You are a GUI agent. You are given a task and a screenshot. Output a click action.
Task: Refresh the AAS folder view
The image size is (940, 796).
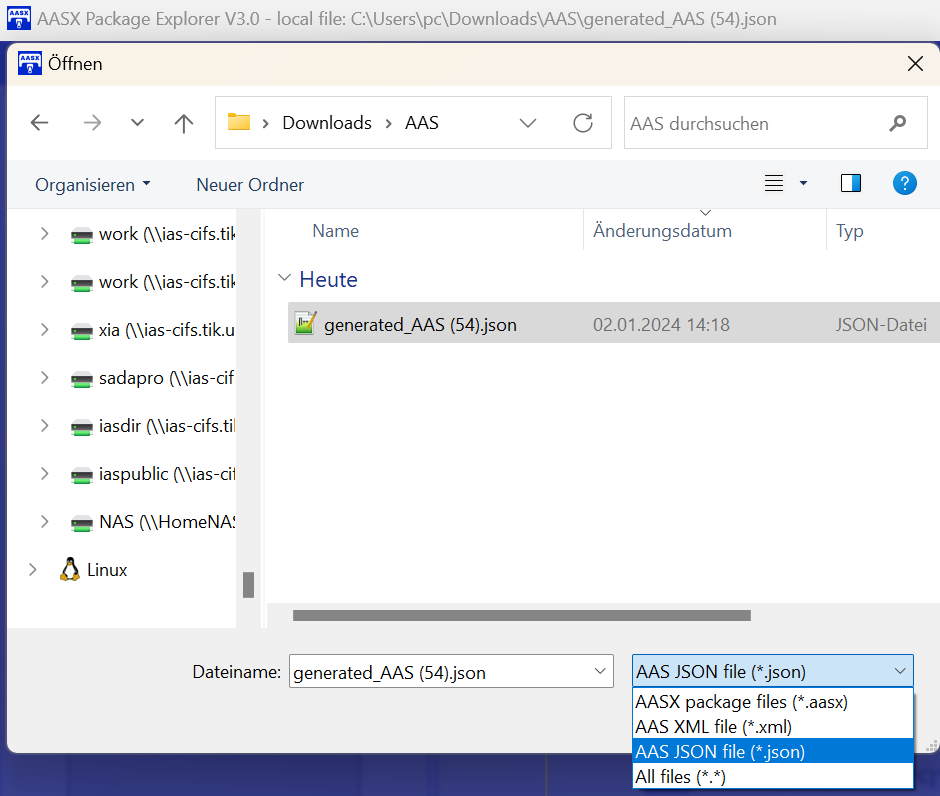582,123
